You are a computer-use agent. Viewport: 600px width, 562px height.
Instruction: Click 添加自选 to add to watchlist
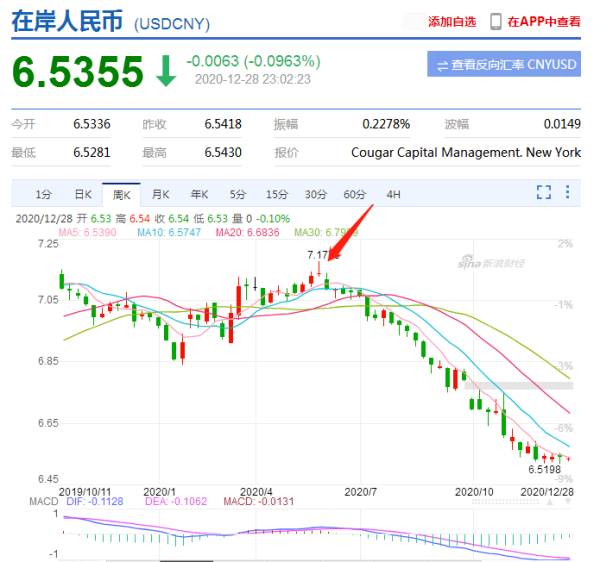coord(452,22)
